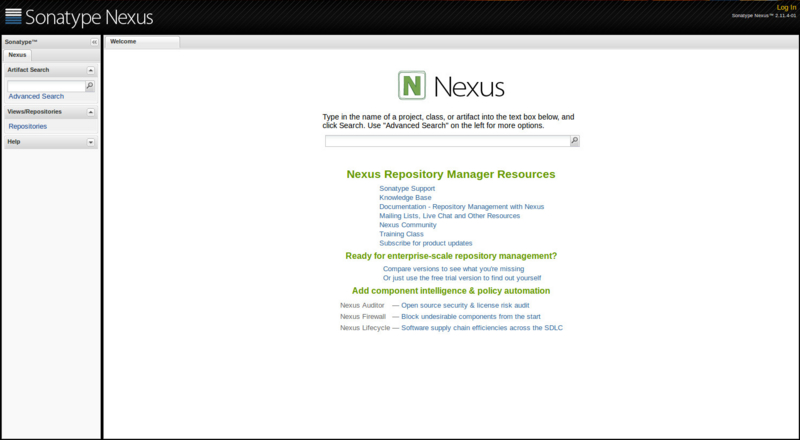Open the Sonatype Support link
The image size is (800, 440).
(407, 188)
